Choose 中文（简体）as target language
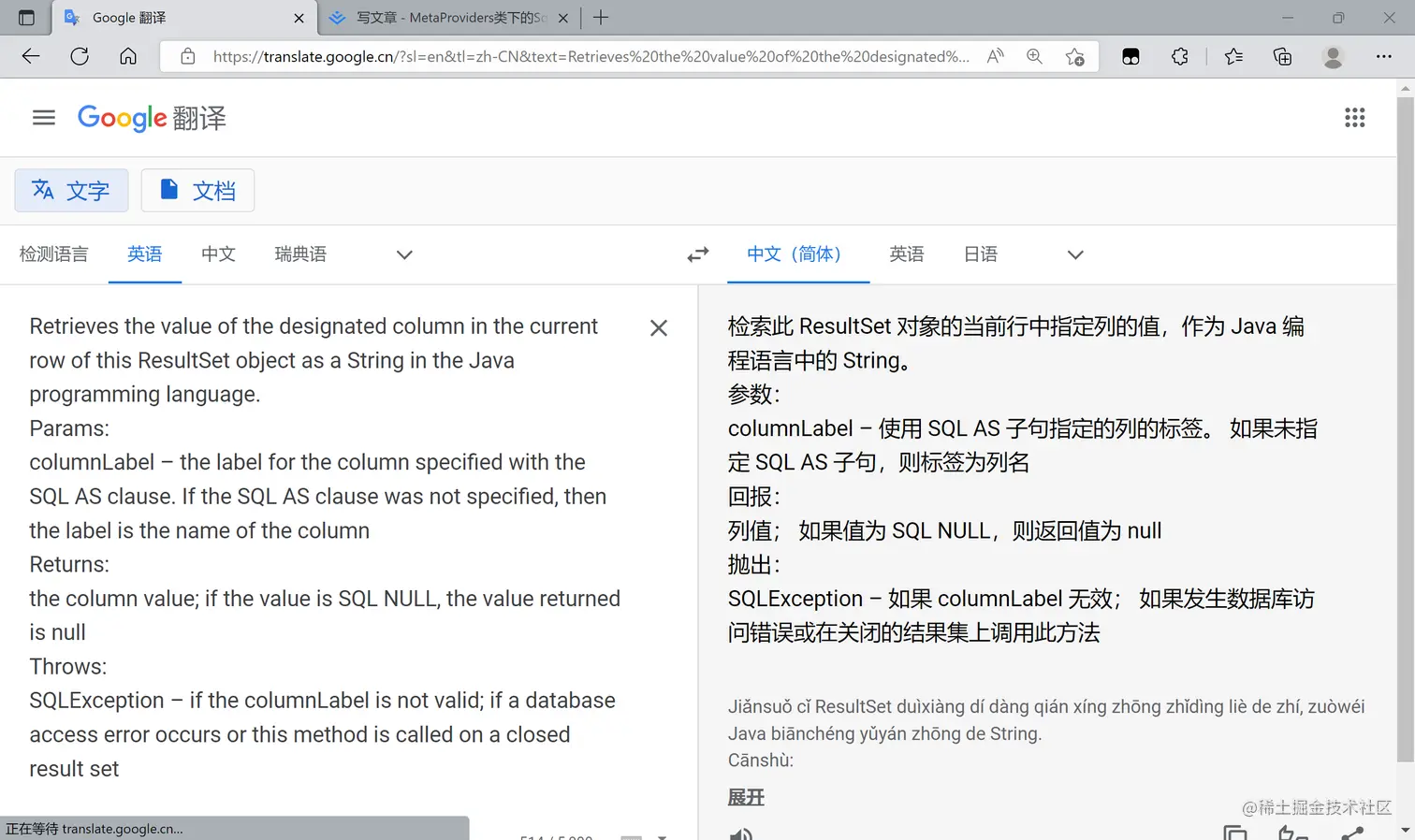The height and width of the screenshot is (840, 1415). tap(798, 254)
